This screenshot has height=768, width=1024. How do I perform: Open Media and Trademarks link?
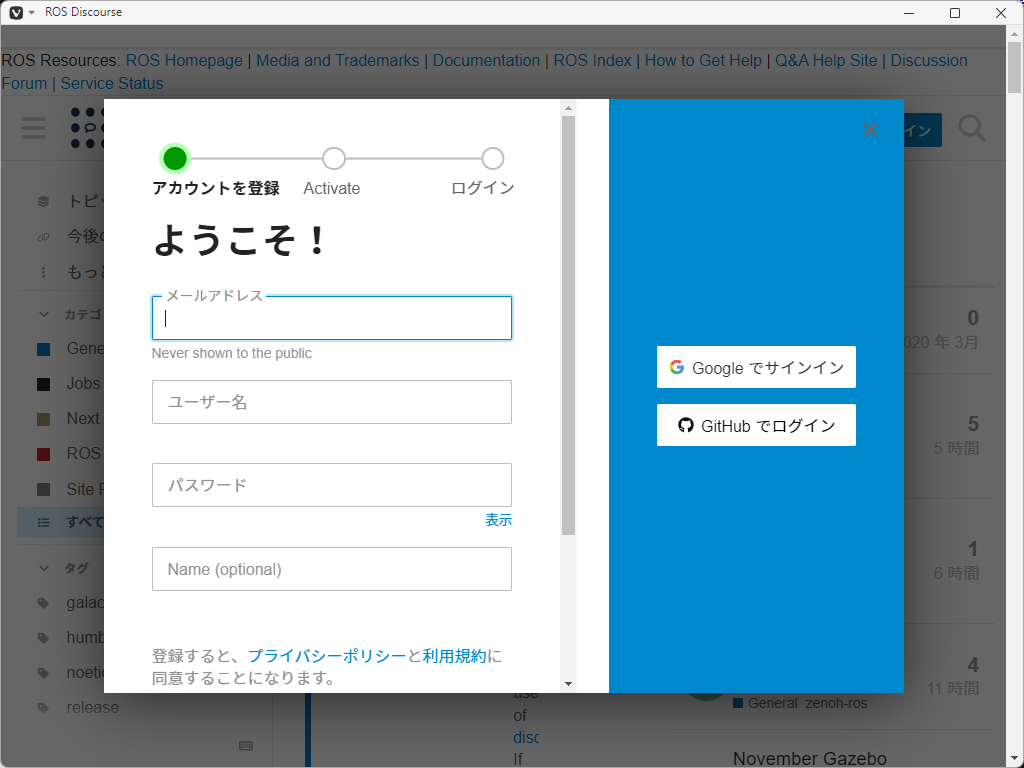[x=338, y=60]
